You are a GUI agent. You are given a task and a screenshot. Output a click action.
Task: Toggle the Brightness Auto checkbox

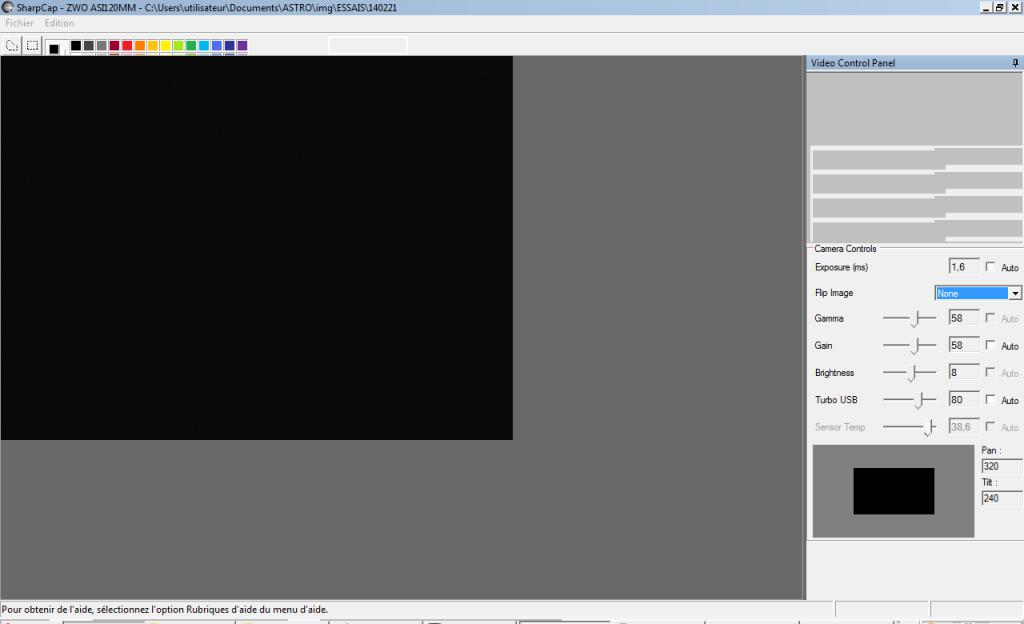(990, 372)
